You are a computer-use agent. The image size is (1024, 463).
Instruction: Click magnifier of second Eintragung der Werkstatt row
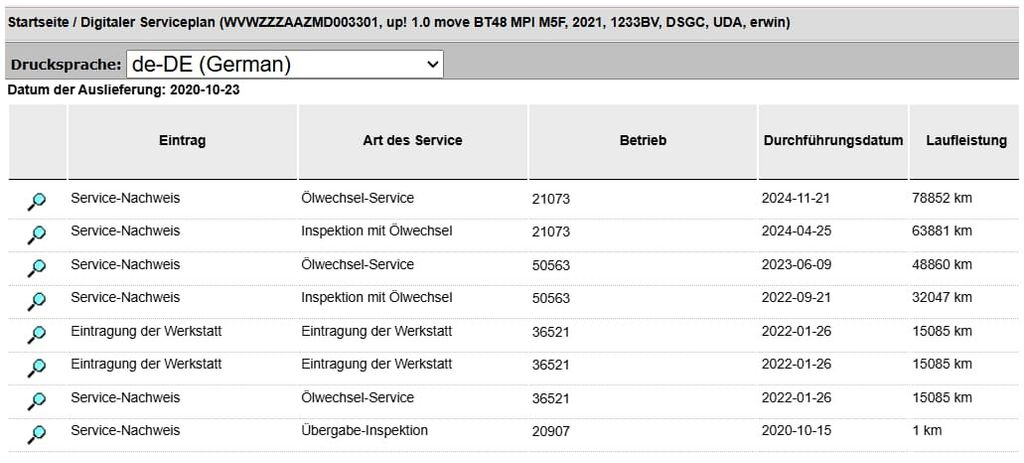pos(36,367)
